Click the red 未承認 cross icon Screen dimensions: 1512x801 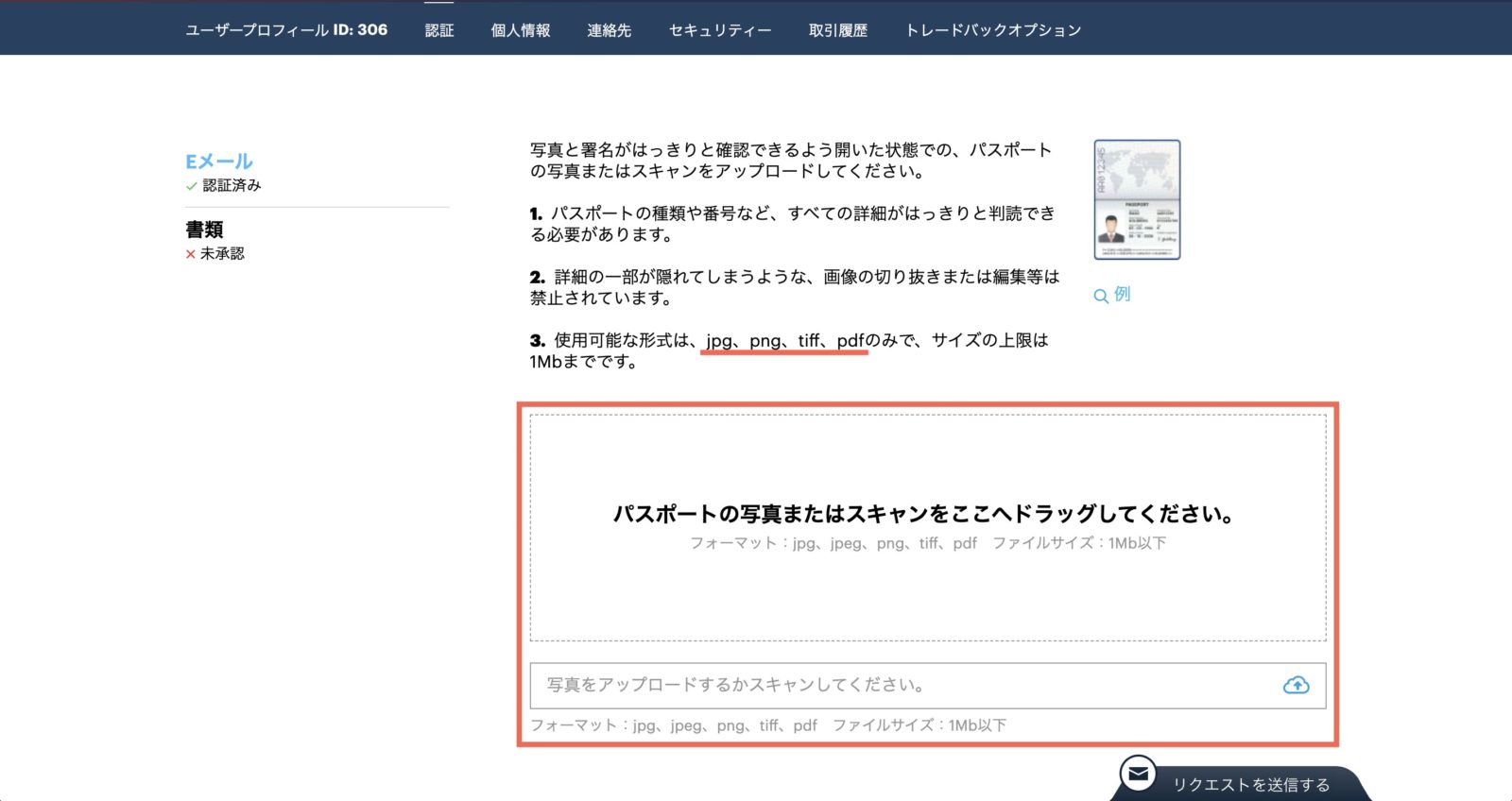click(190, 254)
